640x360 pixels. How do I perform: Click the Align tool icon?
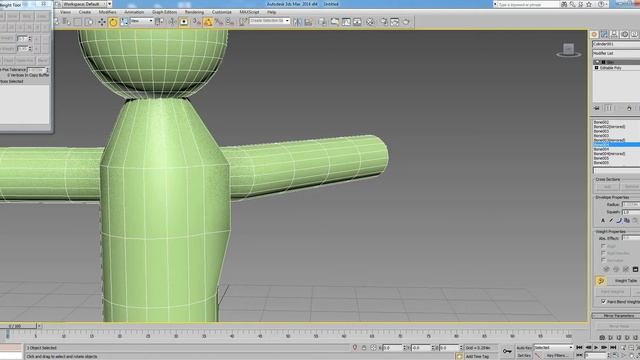[x=308, y=22]
